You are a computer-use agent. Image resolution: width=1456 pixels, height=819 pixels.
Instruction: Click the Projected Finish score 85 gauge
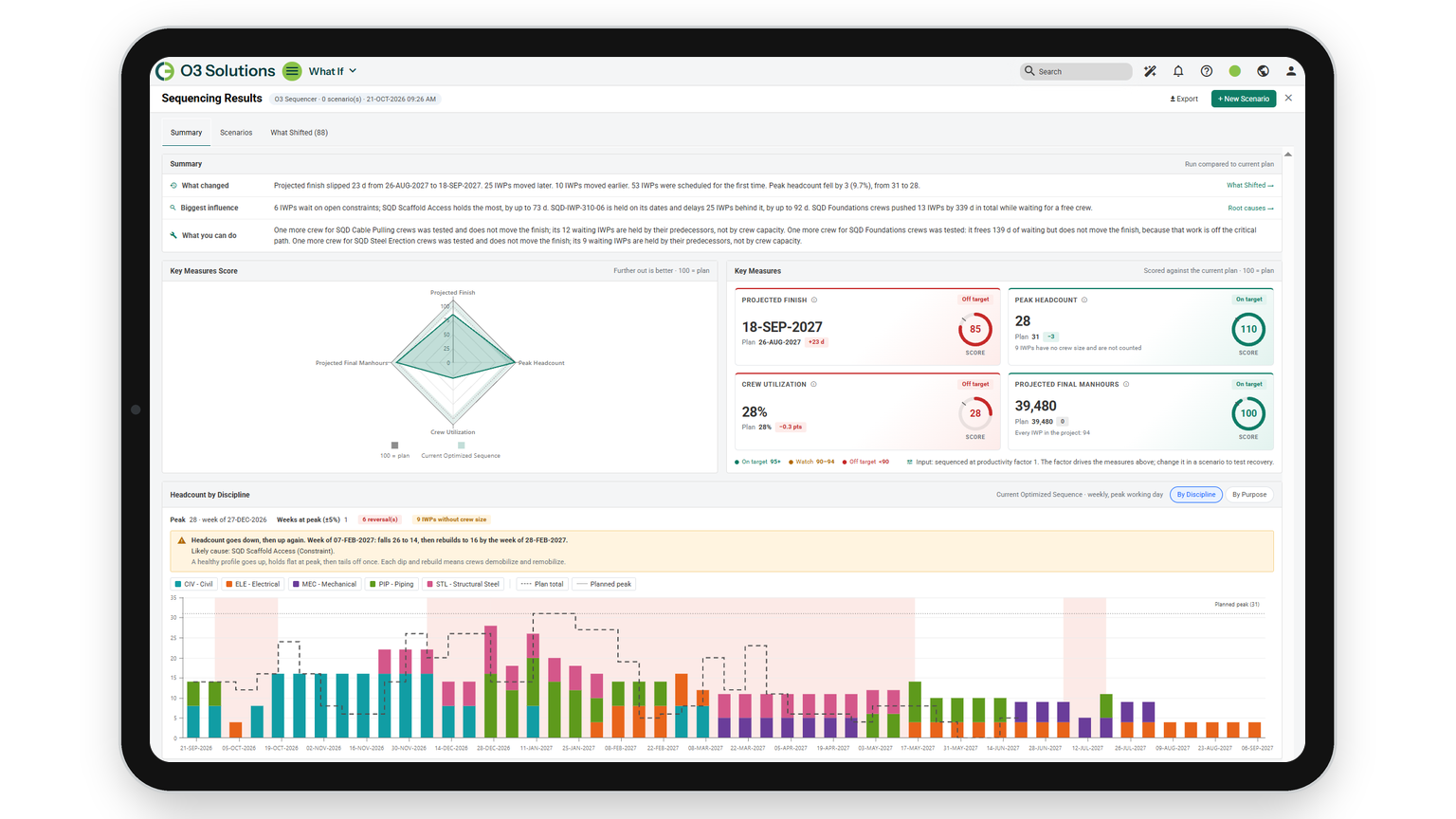coord(974,329)
